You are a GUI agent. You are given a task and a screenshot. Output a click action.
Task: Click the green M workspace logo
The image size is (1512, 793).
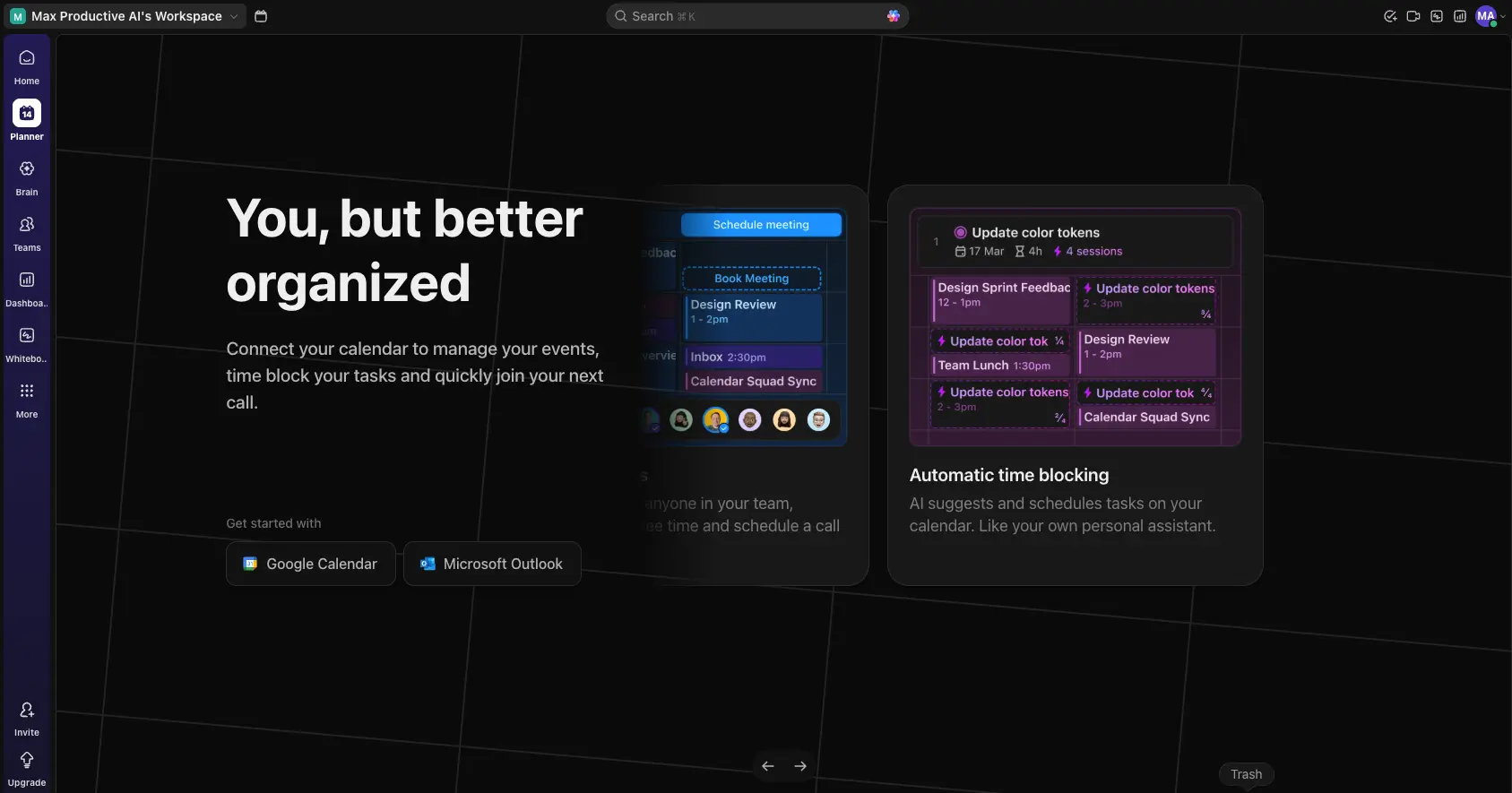[18, 16]
